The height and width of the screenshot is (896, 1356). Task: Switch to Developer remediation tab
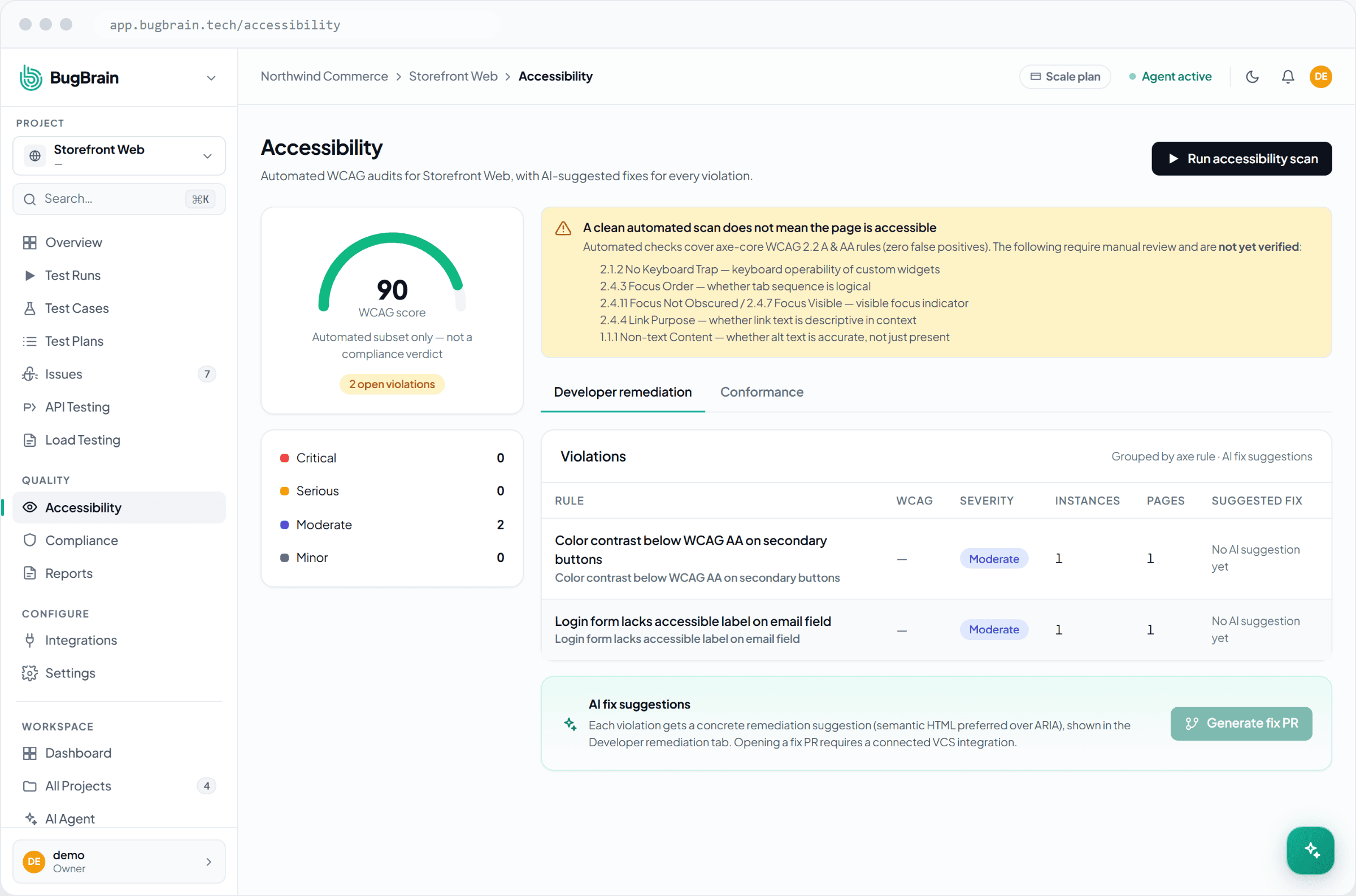click(622, 392)
